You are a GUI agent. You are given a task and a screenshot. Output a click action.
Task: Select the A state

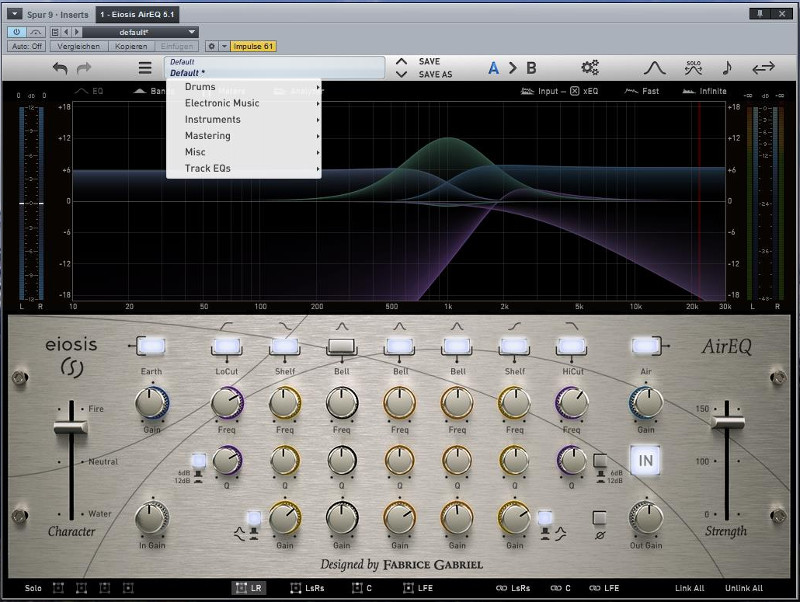point(493,68)
